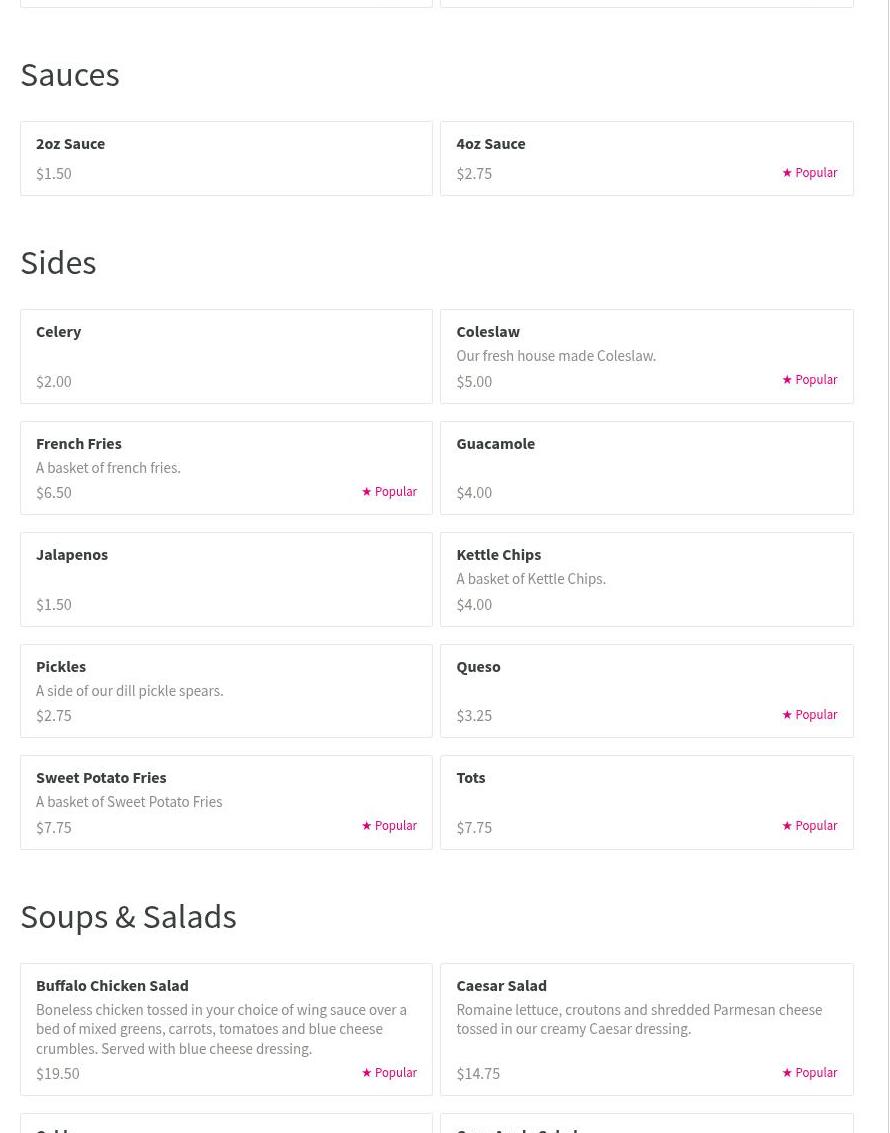
Task: Click the Coleslaw description text
Action: coord(556,356)
